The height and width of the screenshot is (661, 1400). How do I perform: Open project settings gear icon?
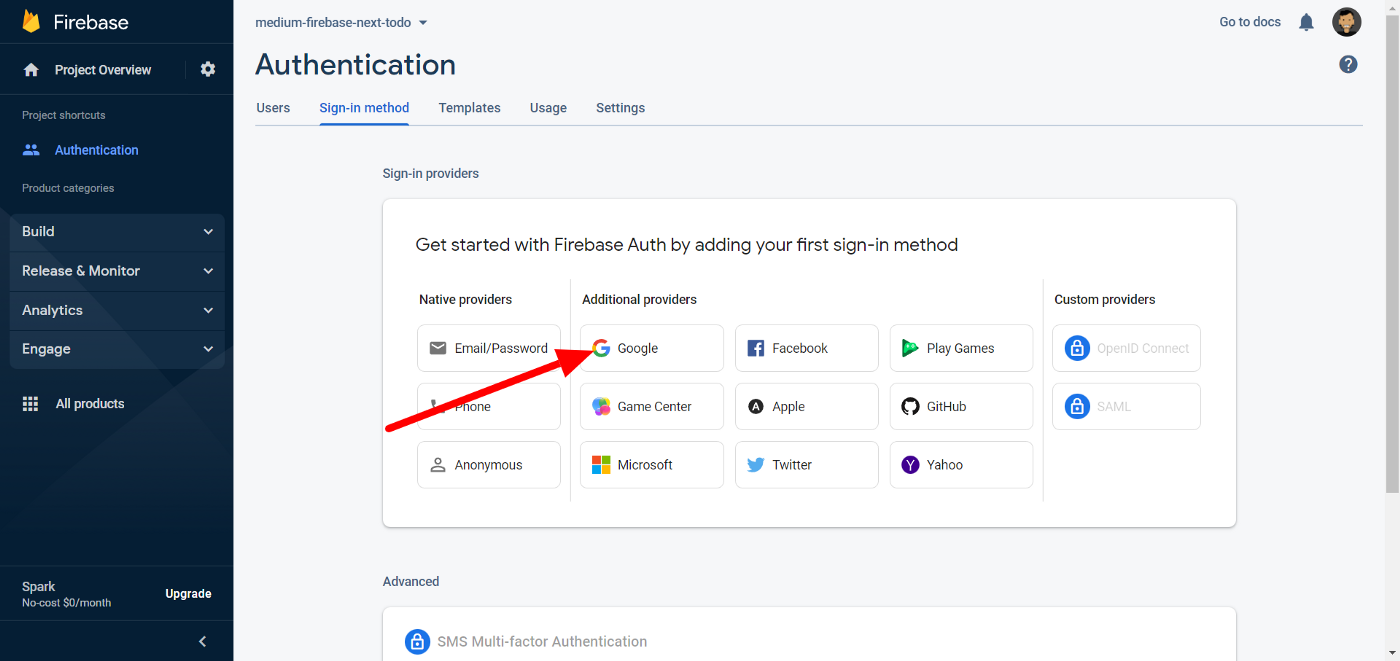(208, 70)
